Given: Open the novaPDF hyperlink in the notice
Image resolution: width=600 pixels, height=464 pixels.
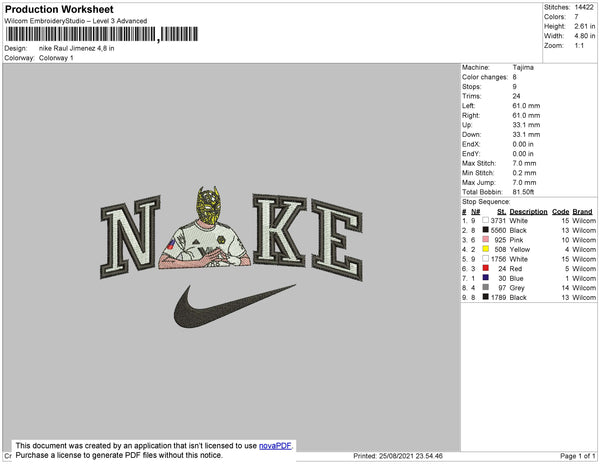Looking at the screenshot, I should click(275, 446).
